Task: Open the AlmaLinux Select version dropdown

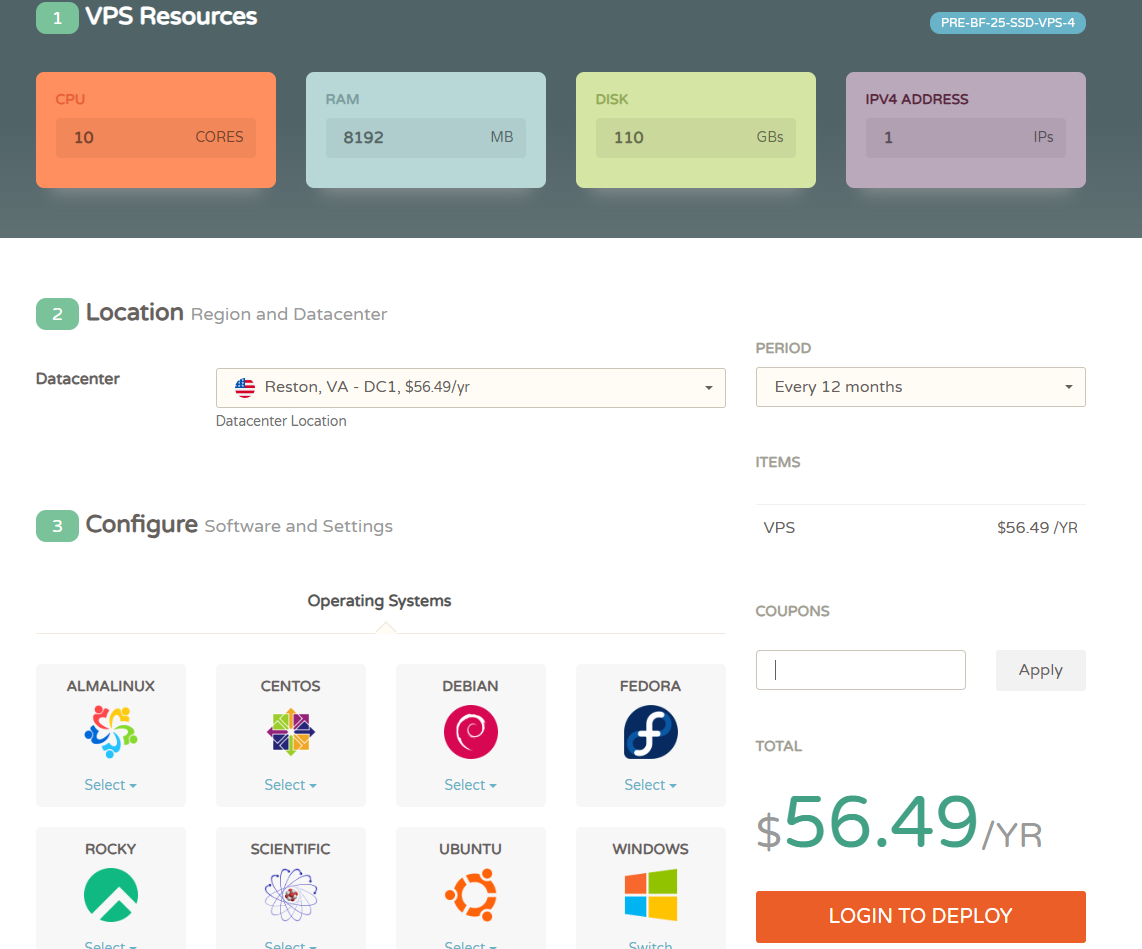Action: tap(111, 785)
